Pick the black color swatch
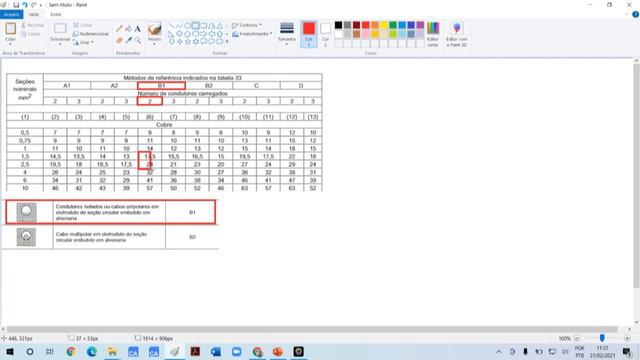 [338, 25]
